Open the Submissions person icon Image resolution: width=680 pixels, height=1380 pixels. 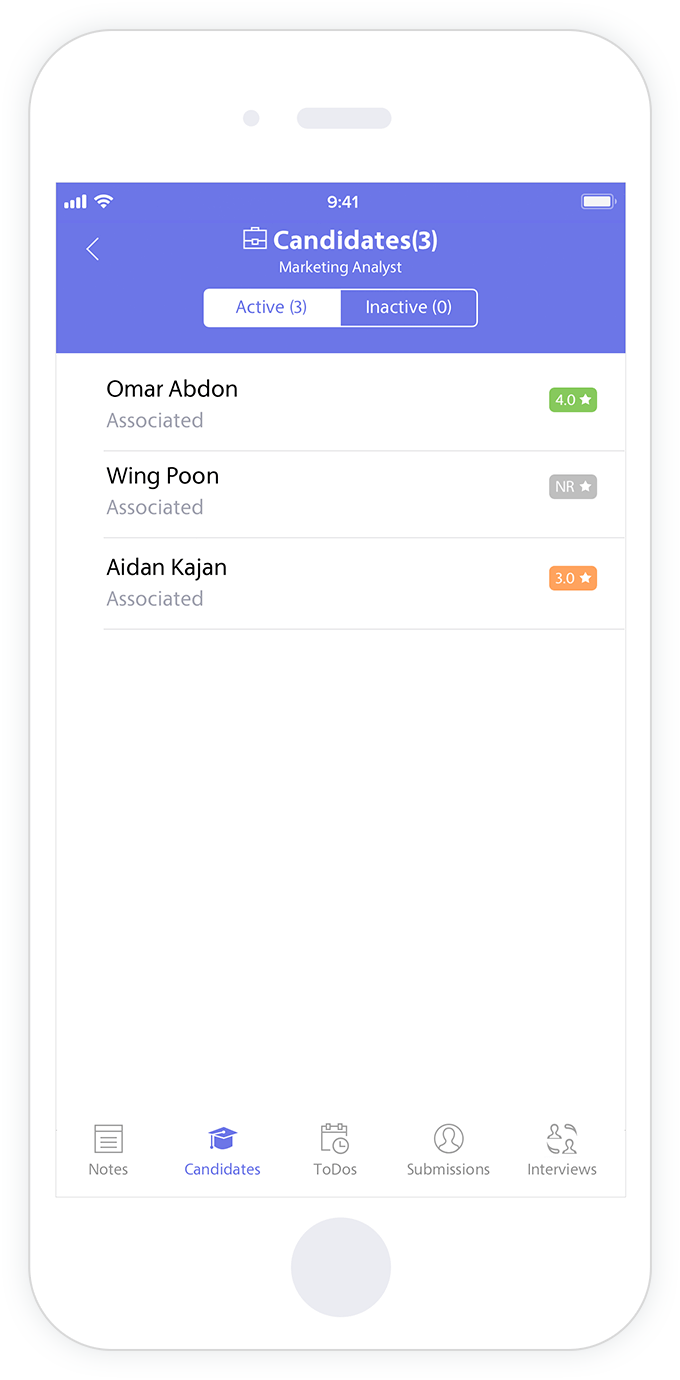click(448, 1138)
